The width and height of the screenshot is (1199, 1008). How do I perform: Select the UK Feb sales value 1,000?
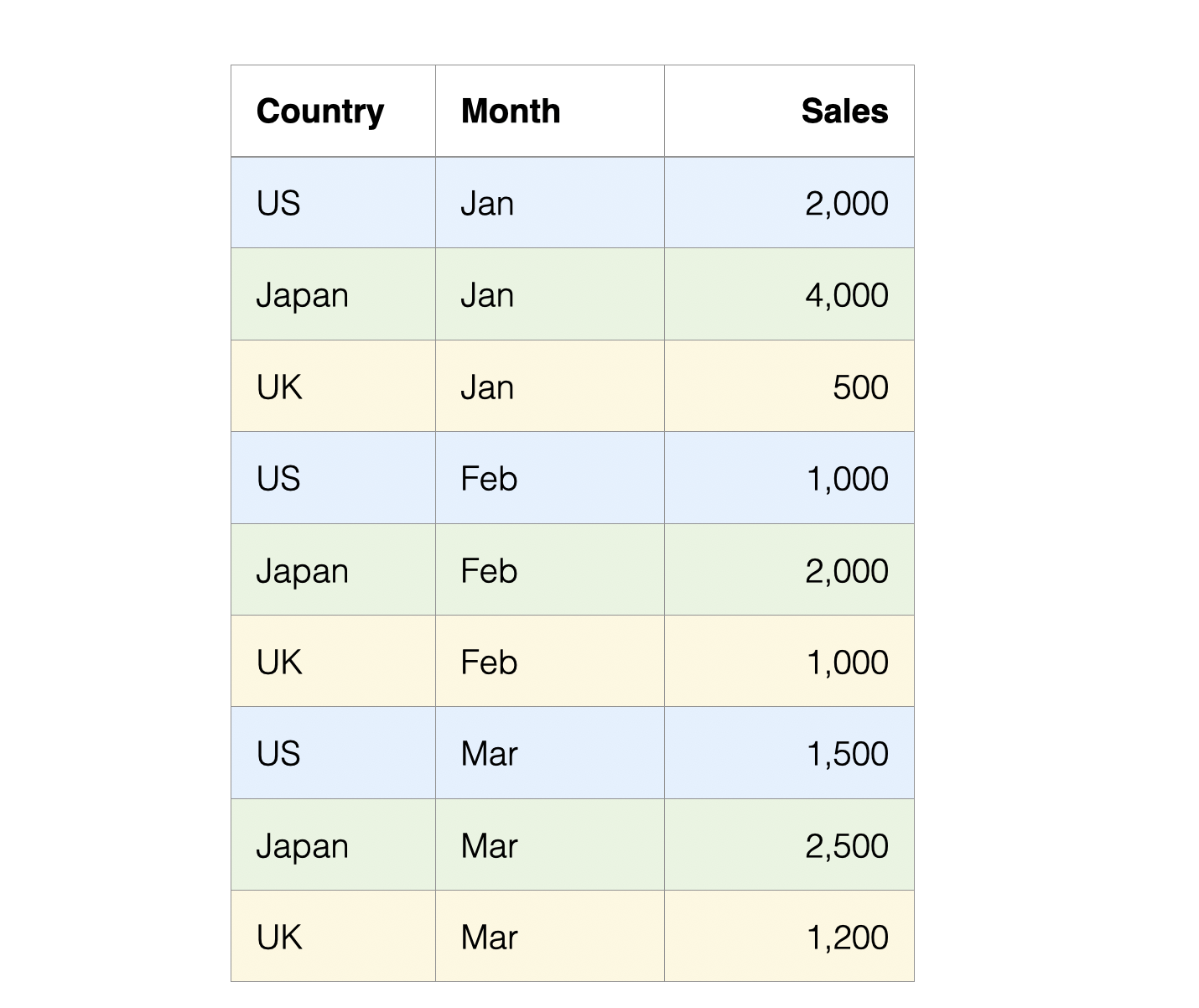click(x=789, y=662)
